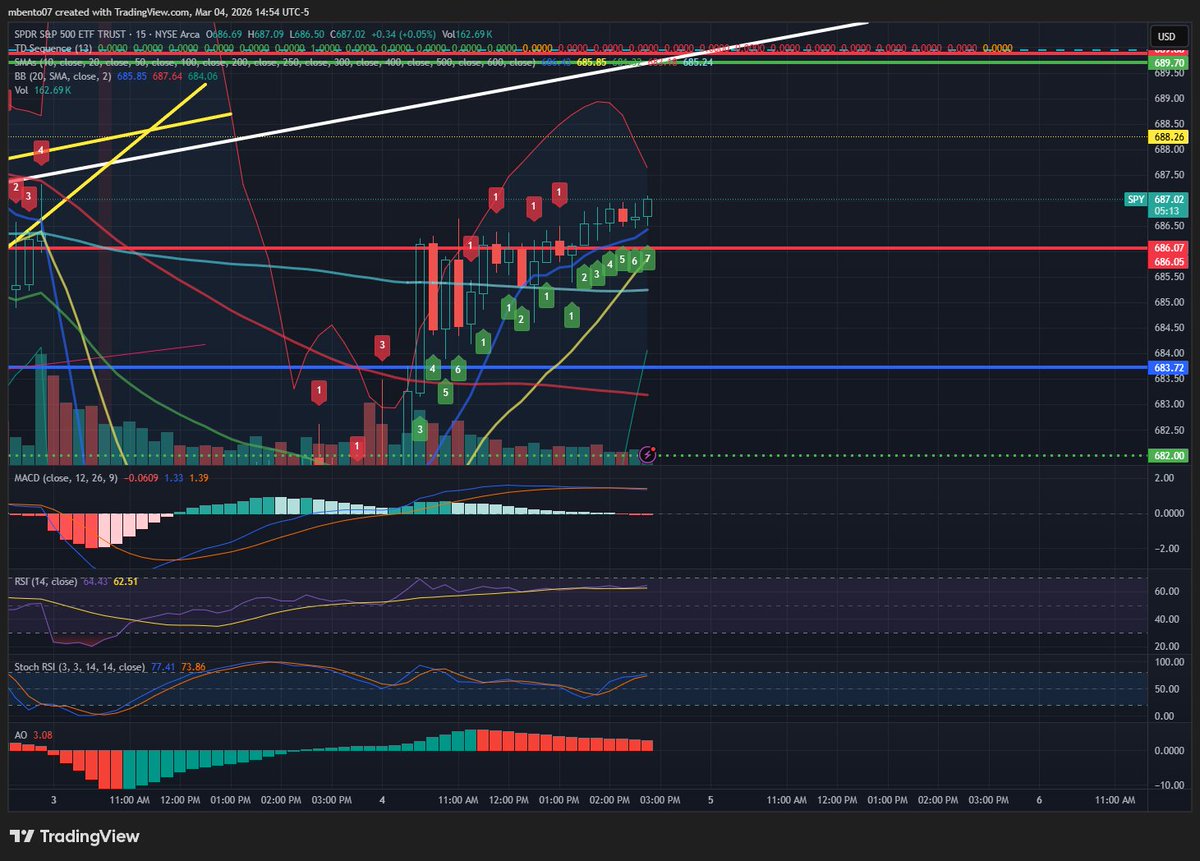Click the 684.50 price scale label

(x=1170, y=327)
